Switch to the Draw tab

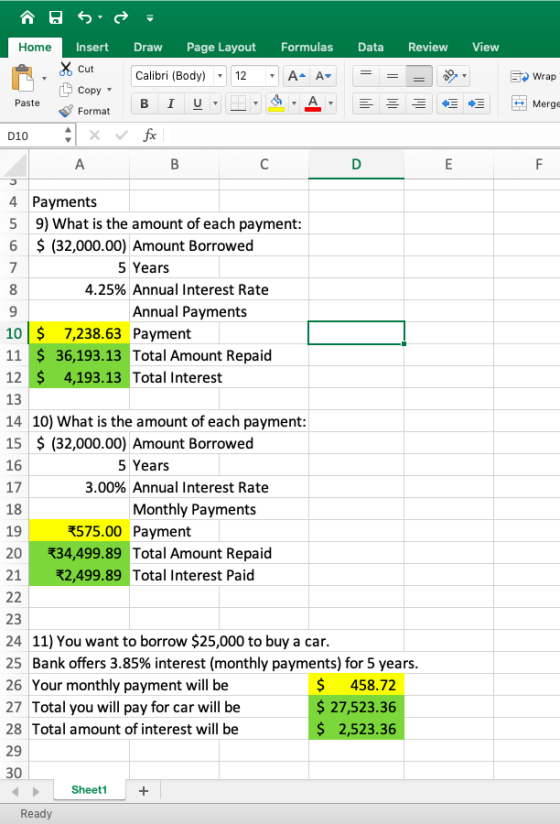pos(148,47)
